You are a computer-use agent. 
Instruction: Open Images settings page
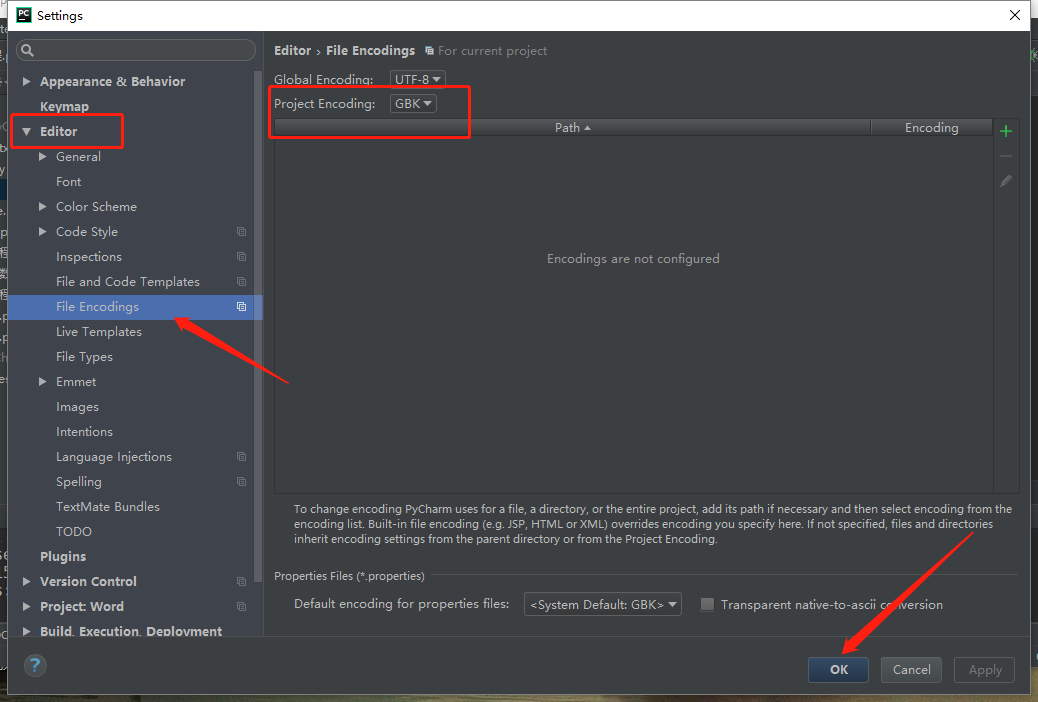click(77, 407)
